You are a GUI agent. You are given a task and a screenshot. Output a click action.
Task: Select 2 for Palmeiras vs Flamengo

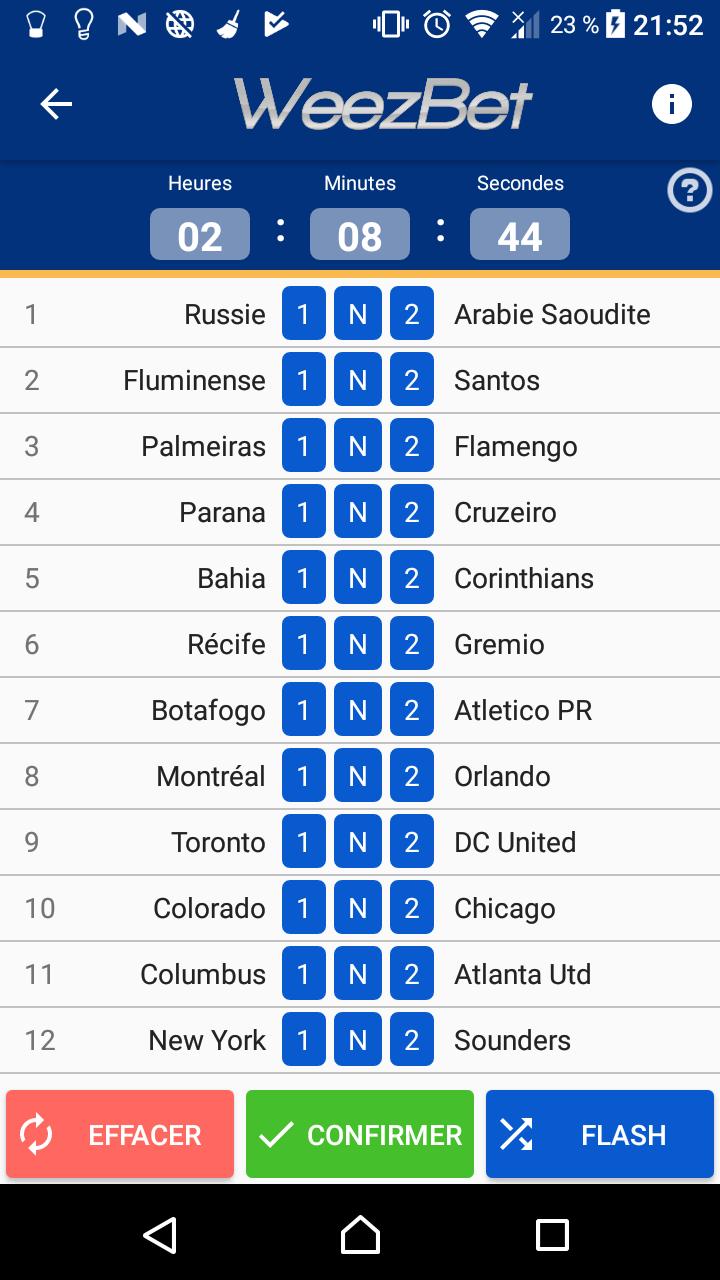[412, 446]
